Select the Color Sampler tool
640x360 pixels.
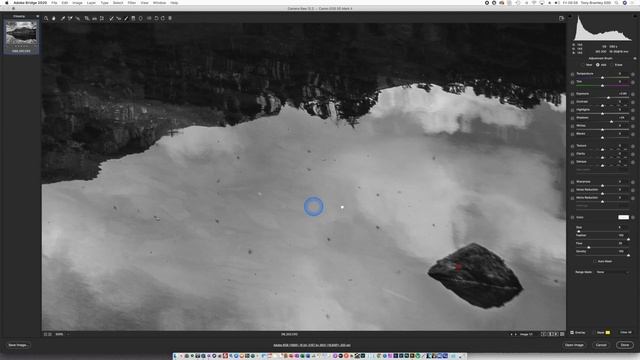tap(70, 18)
